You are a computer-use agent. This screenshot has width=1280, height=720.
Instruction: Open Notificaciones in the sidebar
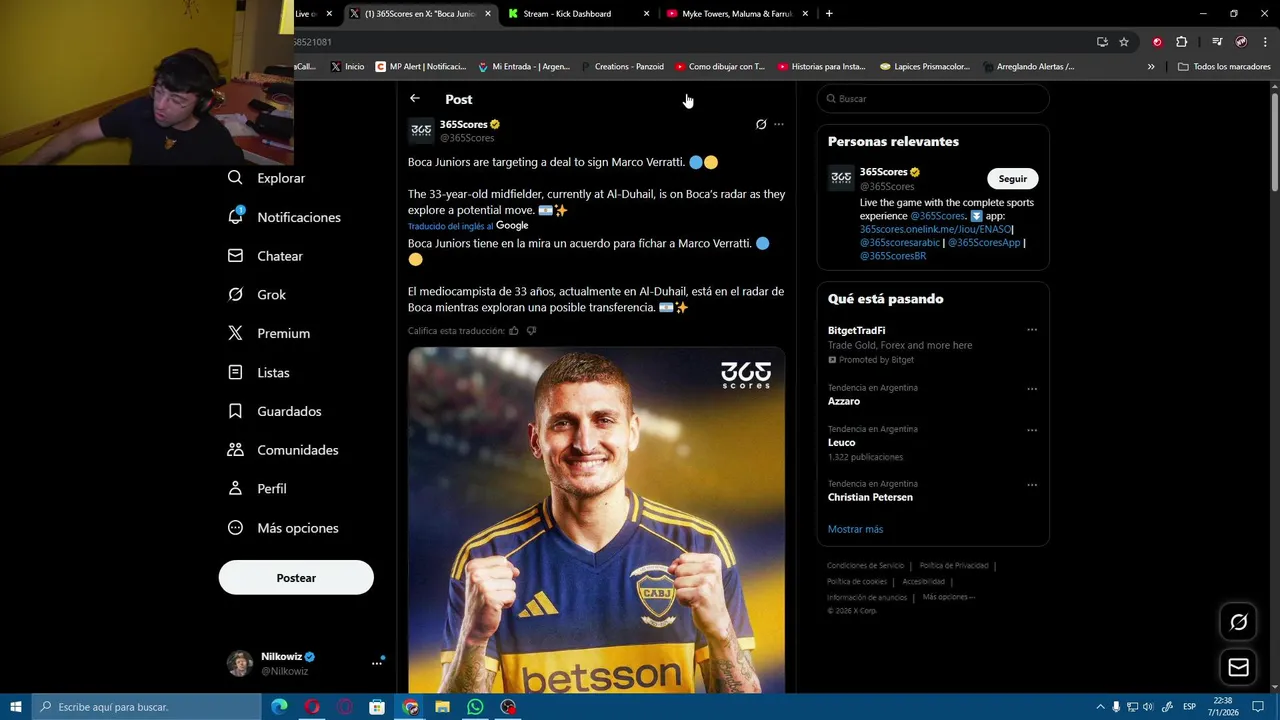pos(285,217)
